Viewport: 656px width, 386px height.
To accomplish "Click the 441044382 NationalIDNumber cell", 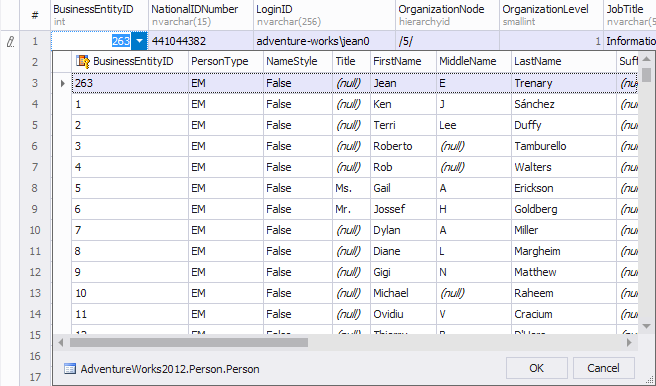I will pos(201,41).
